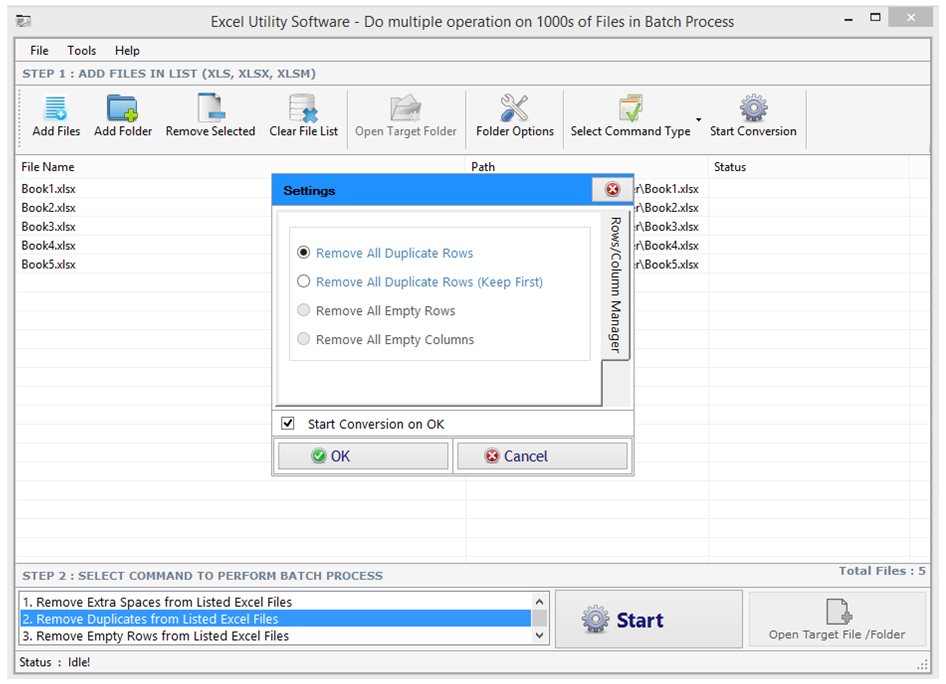Screen dimensions: 946x684
Task: Click the Open Target Folder toolbar icon
Action: pos(405,109)
